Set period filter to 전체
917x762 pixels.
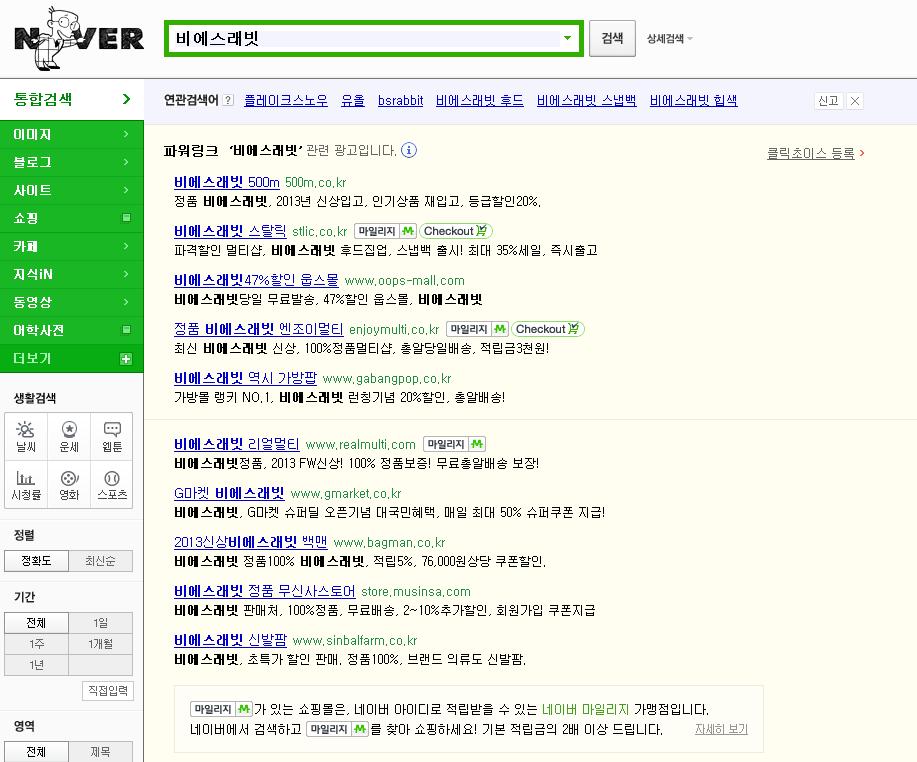[x=36, y=623]
